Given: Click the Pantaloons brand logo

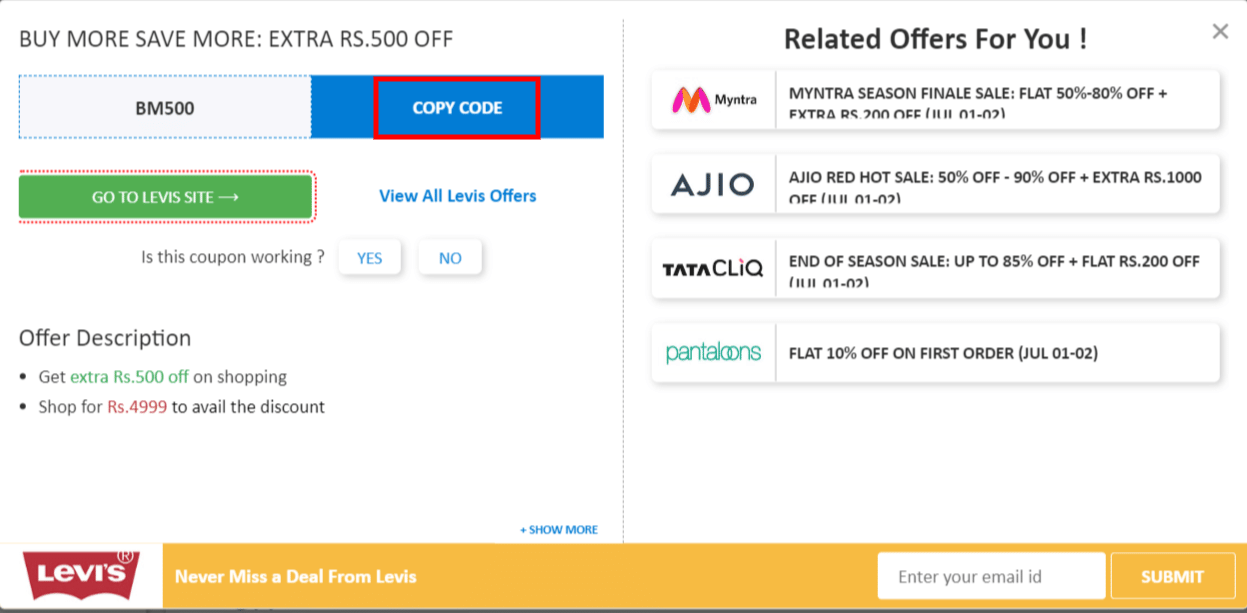Looking at the screenshot, I should tap(712, 352).
